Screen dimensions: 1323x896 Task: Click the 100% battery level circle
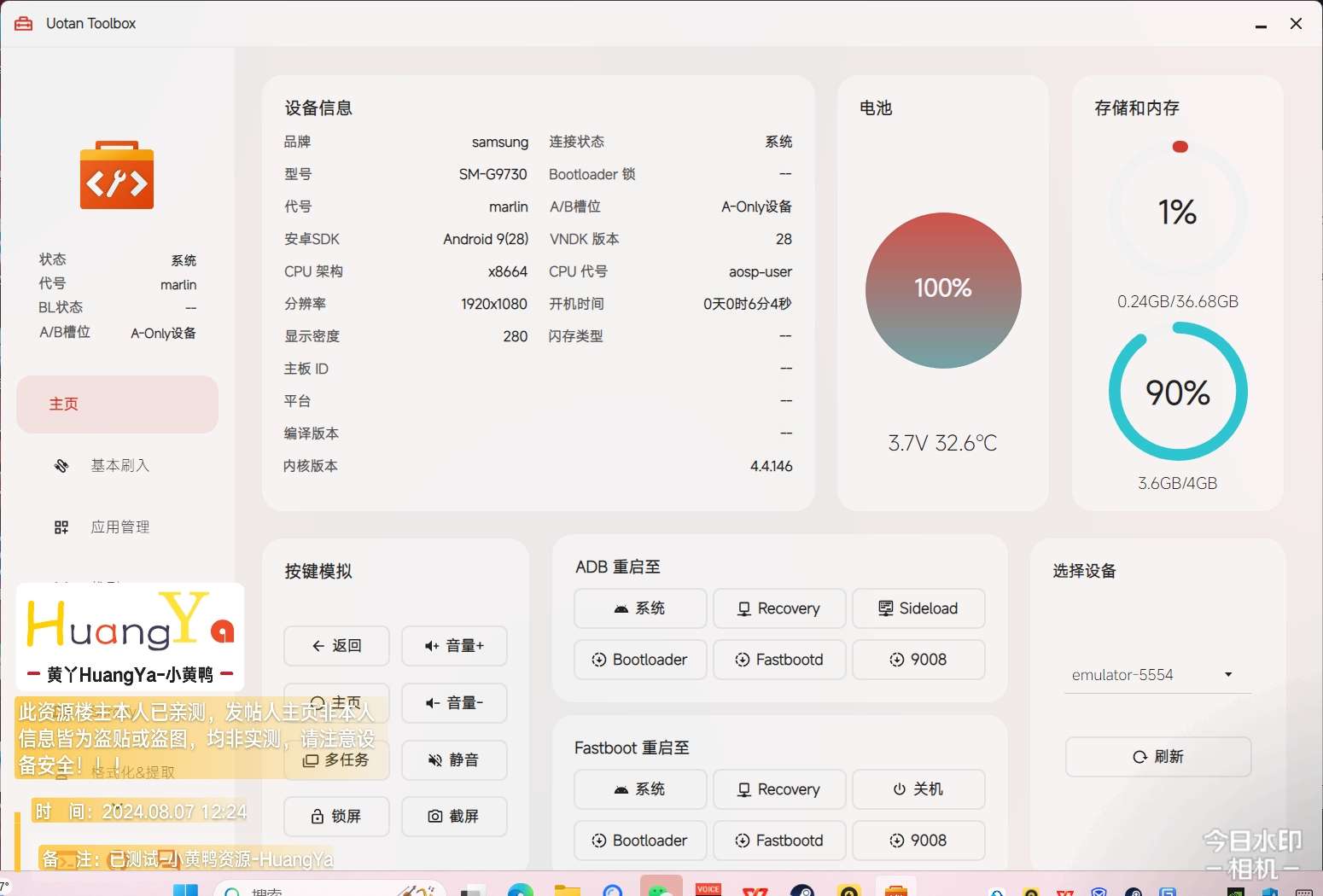943,289
